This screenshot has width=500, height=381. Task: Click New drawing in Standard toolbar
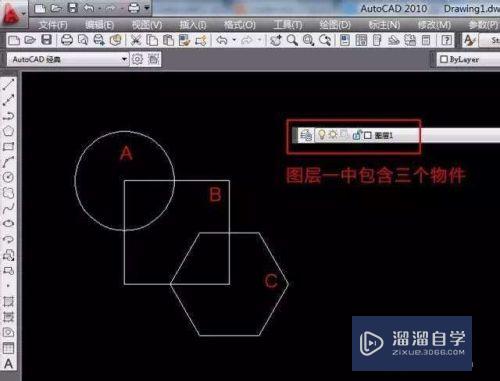(x=14, y=40)
